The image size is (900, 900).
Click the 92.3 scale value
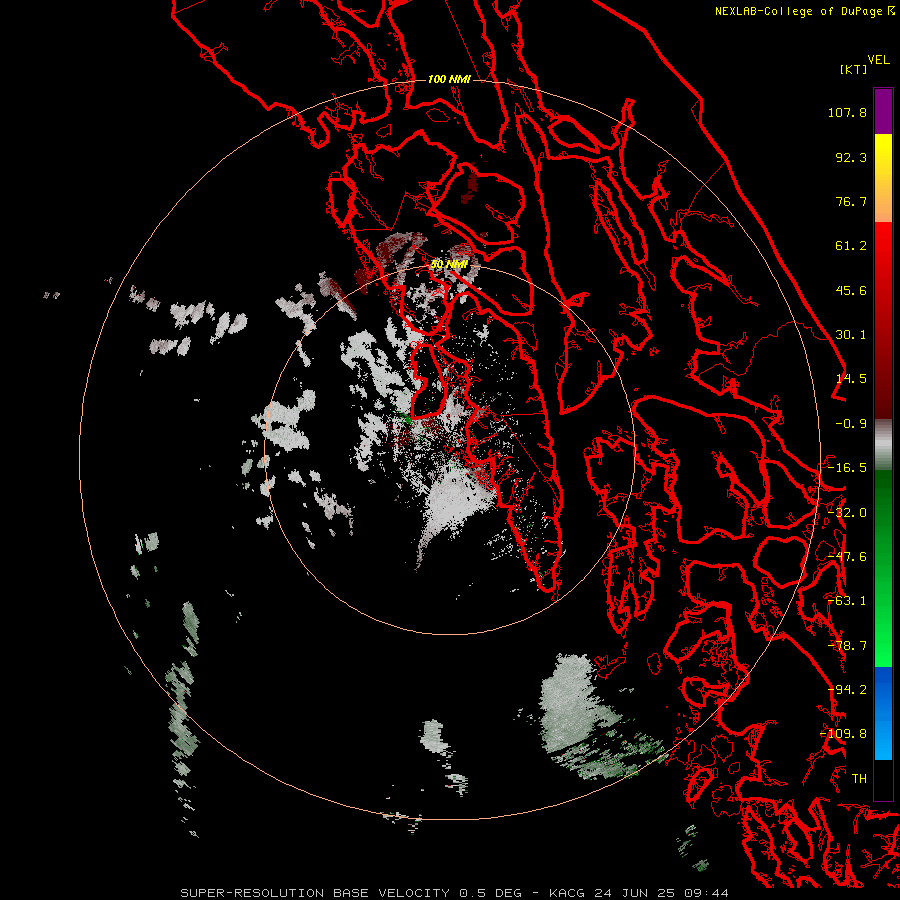(851, 157)
